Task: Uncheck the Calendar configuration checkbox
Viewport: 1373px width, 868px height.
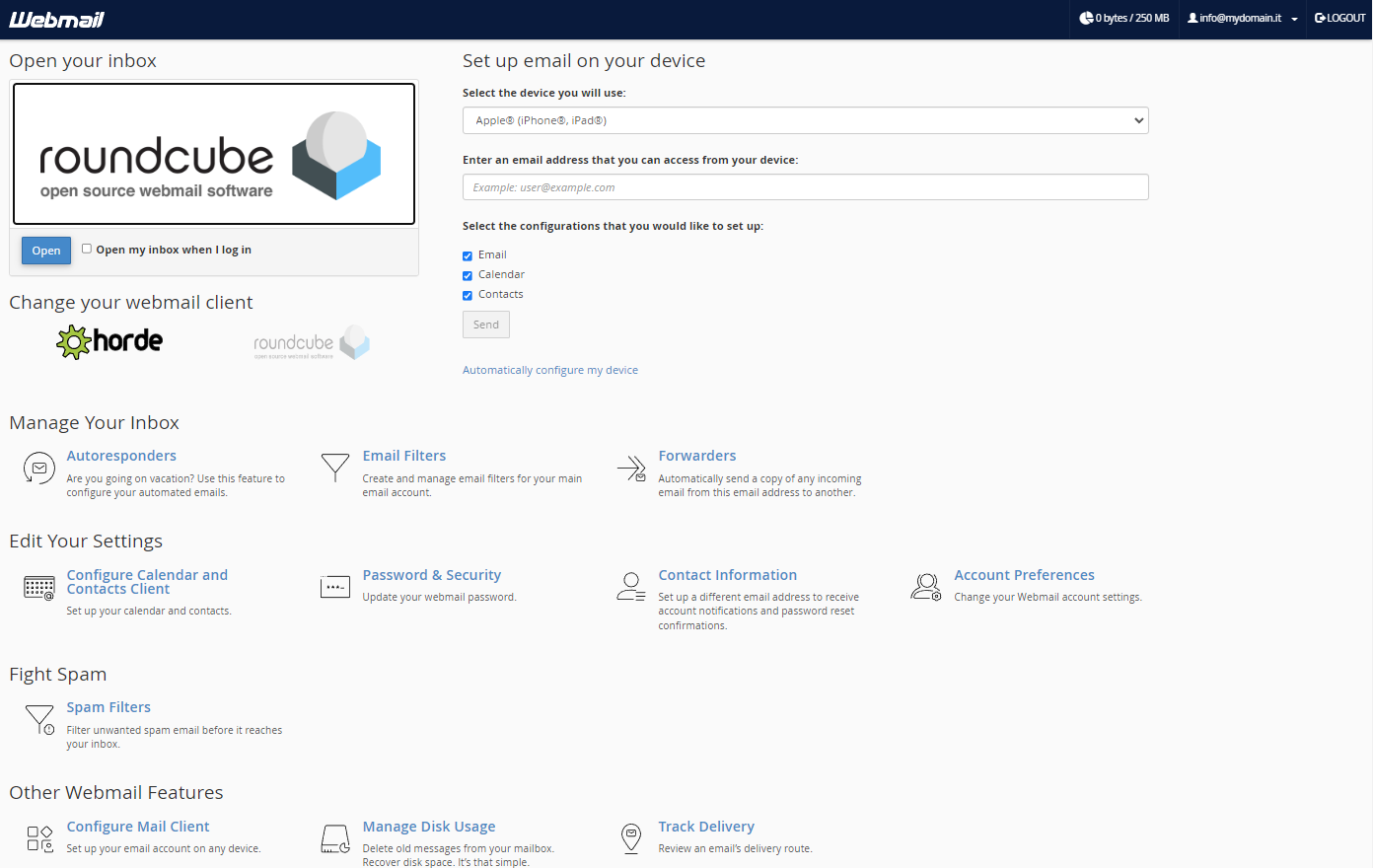Action: 468,275
